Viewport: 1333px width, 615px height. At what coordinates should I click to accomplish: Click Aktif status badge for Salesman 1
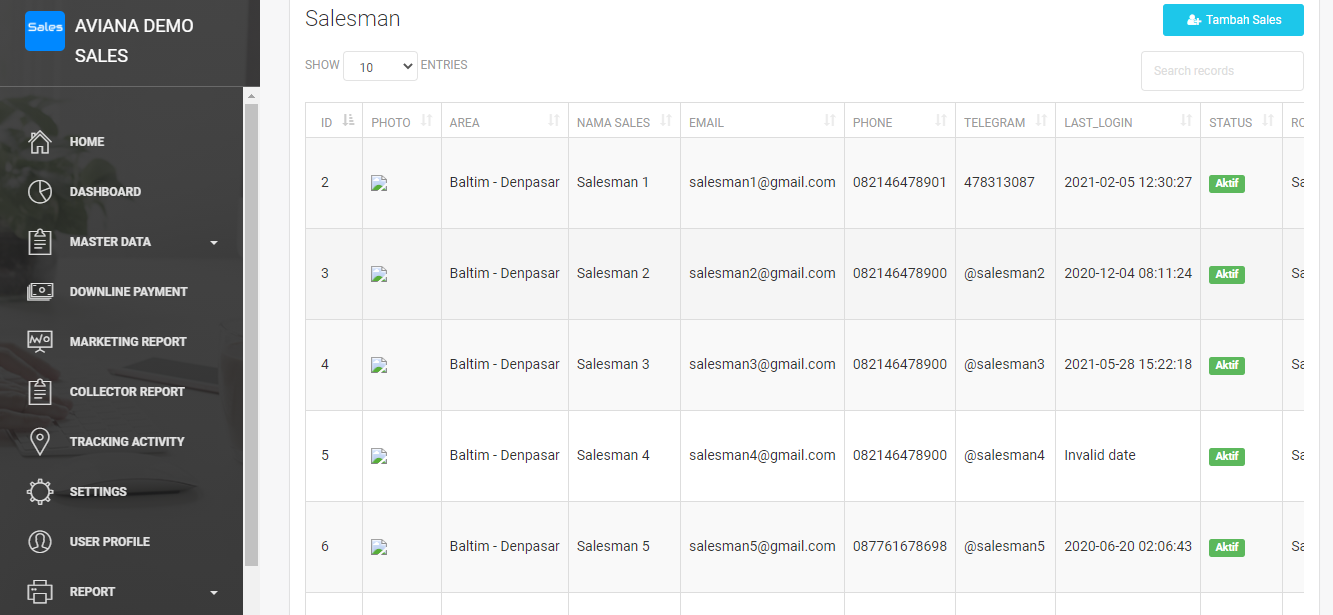(x=1226, y=184)
